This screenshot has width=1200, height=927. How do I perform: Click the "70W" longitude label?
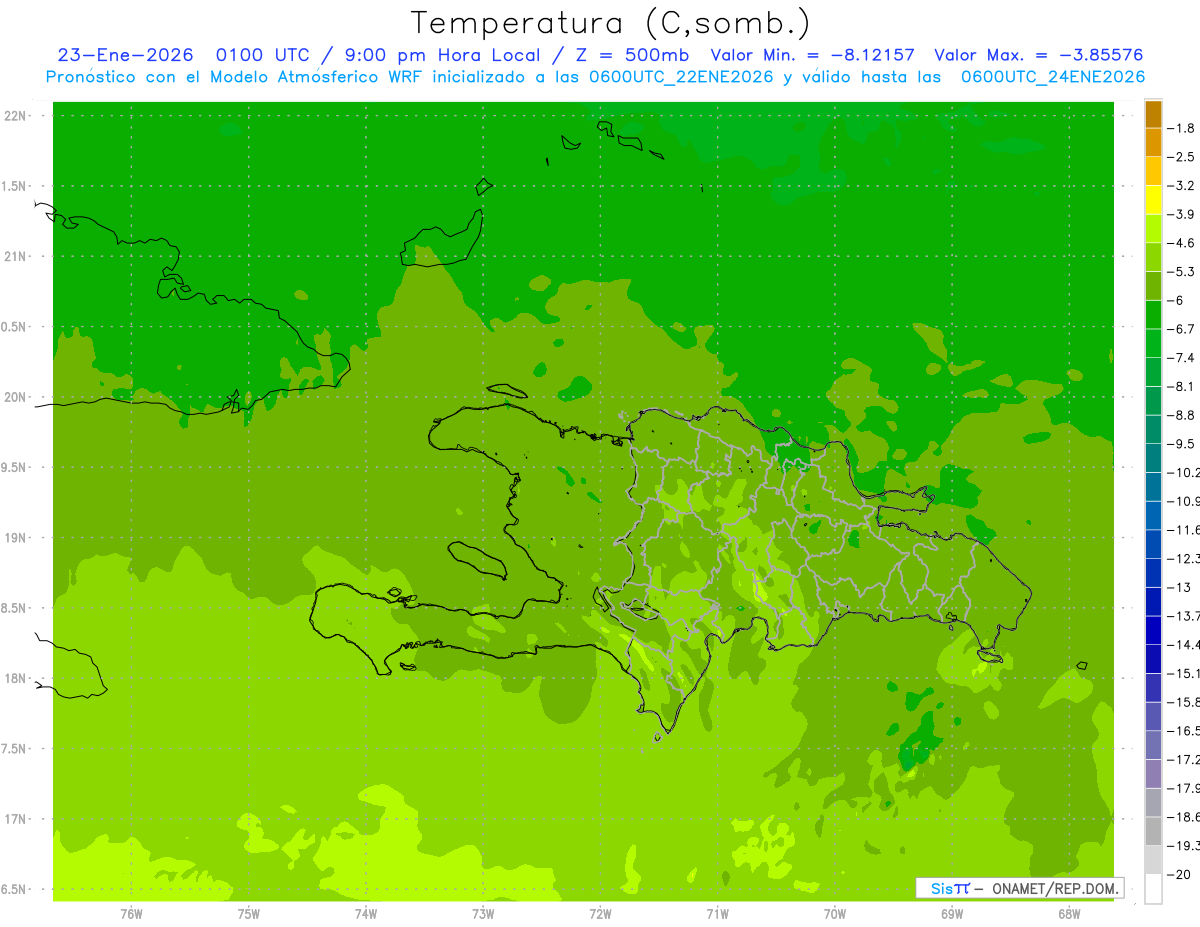click(x=835, y=914)
